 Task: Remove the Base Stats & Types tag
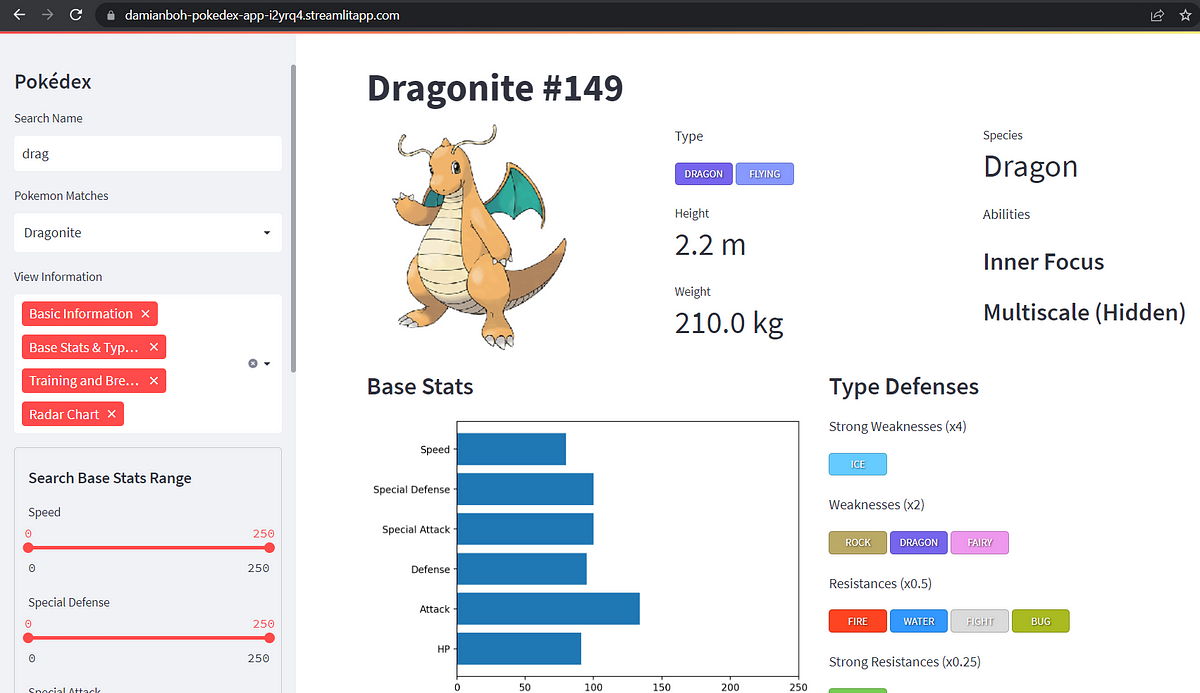153,347
